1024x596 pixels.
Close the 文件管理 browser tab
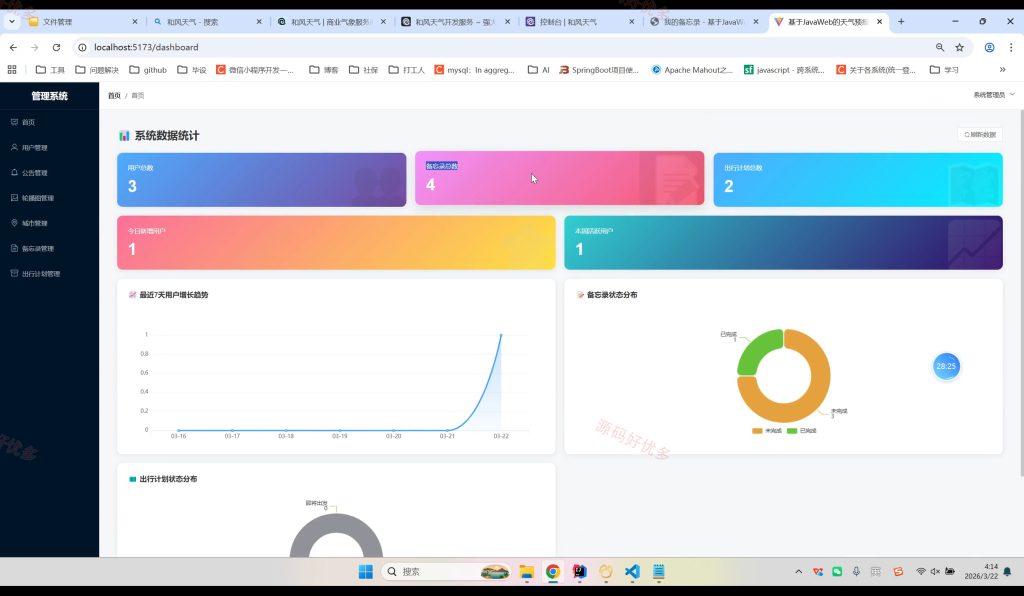pos(135,22)
